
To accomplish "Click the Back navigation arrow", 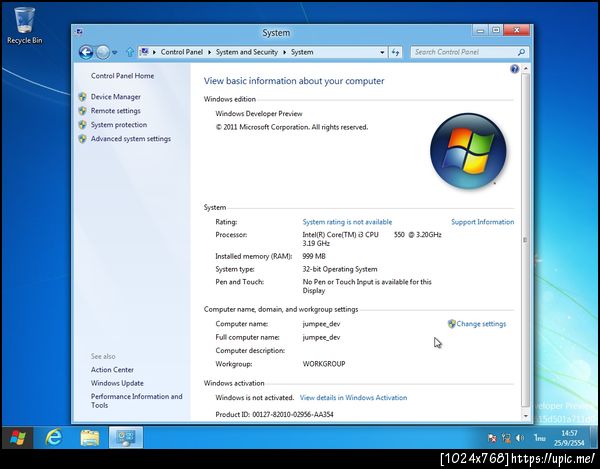I will pyautogui.click(x=86, y=52).
